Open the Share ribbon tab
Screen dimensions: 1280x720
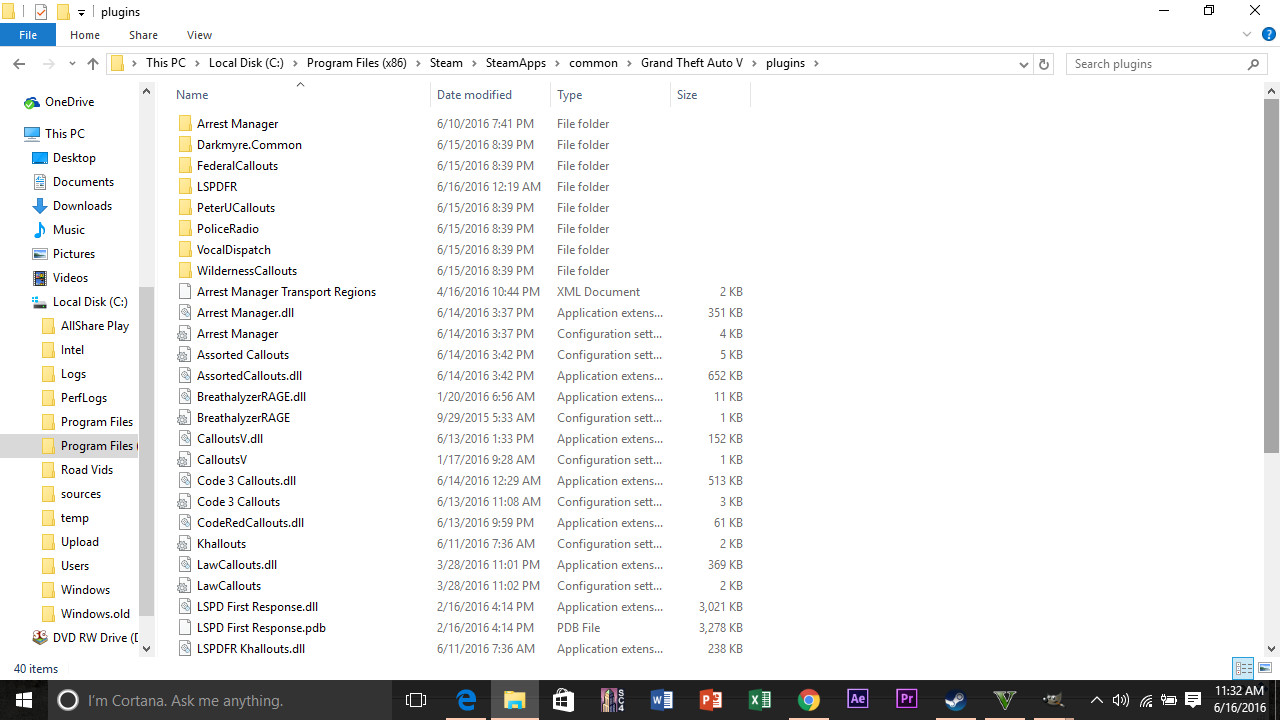[x=143, y=35]
